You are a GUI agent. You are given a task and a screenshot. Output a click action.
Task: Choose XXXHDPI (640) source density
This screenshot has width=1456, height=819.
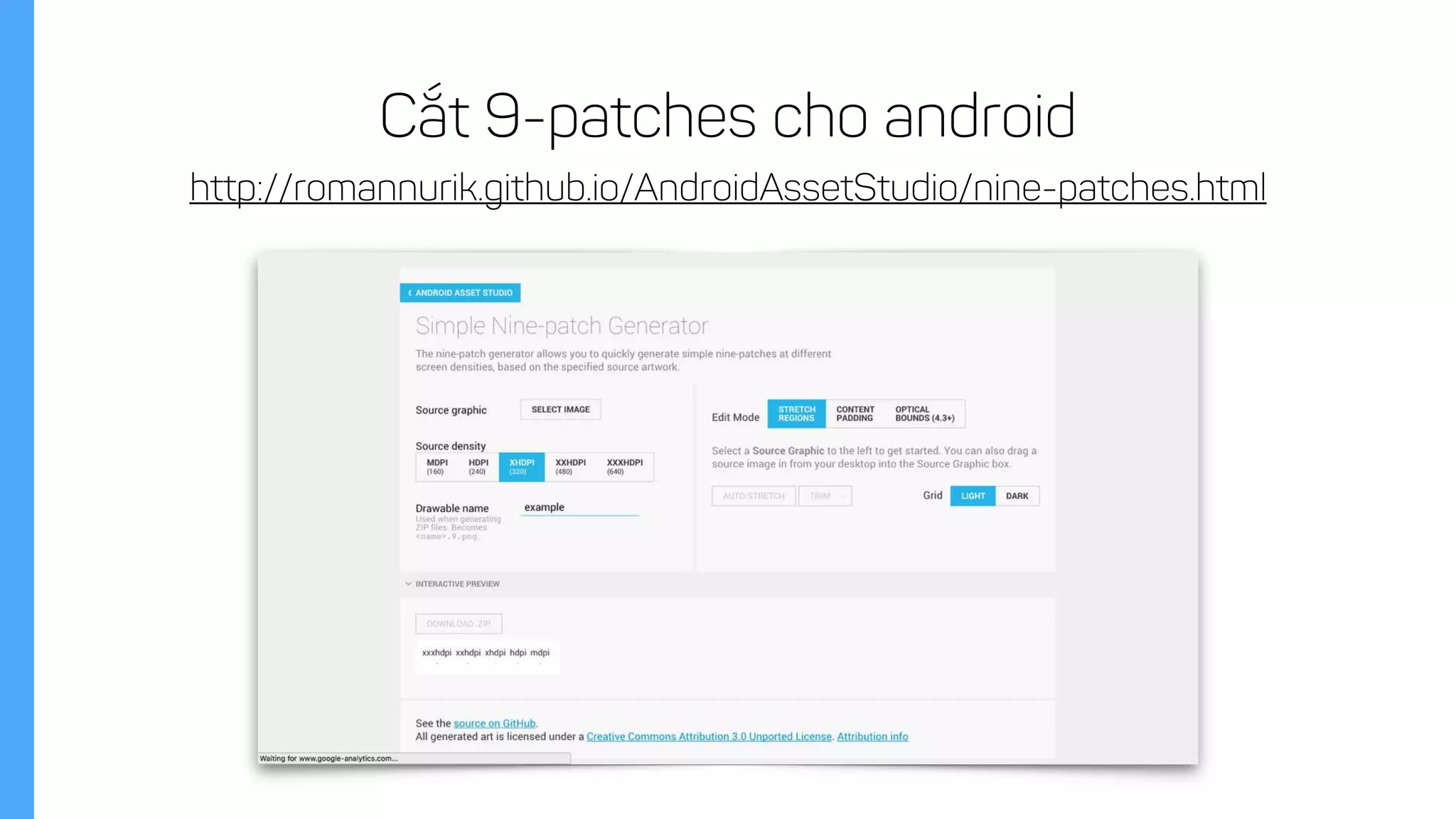[x=624, y=467]
